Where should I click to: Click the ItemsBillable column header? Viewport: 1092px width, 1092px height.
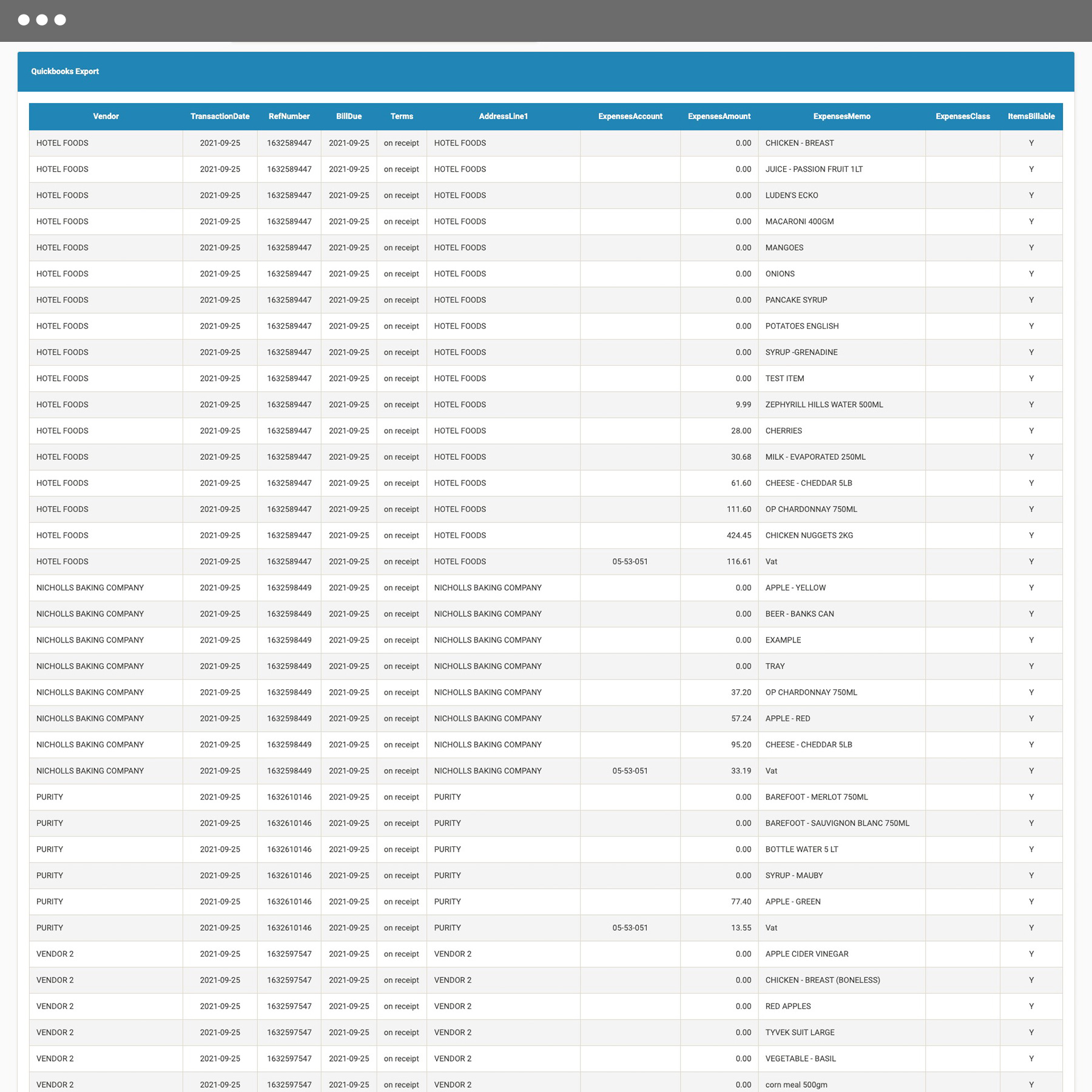[x=1031, y=116]
